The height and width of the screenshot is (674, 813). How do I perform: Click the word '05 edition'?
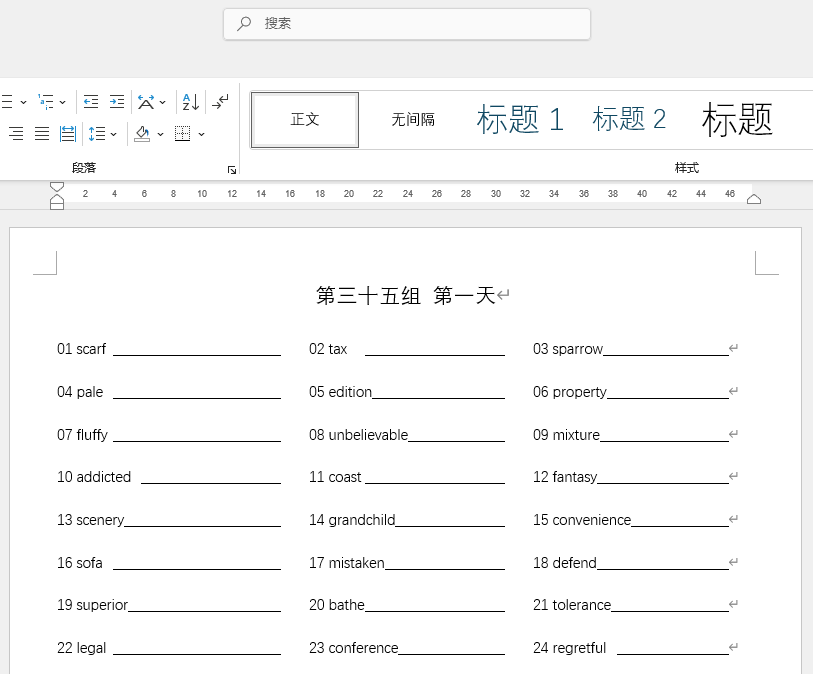pos(340,392)
